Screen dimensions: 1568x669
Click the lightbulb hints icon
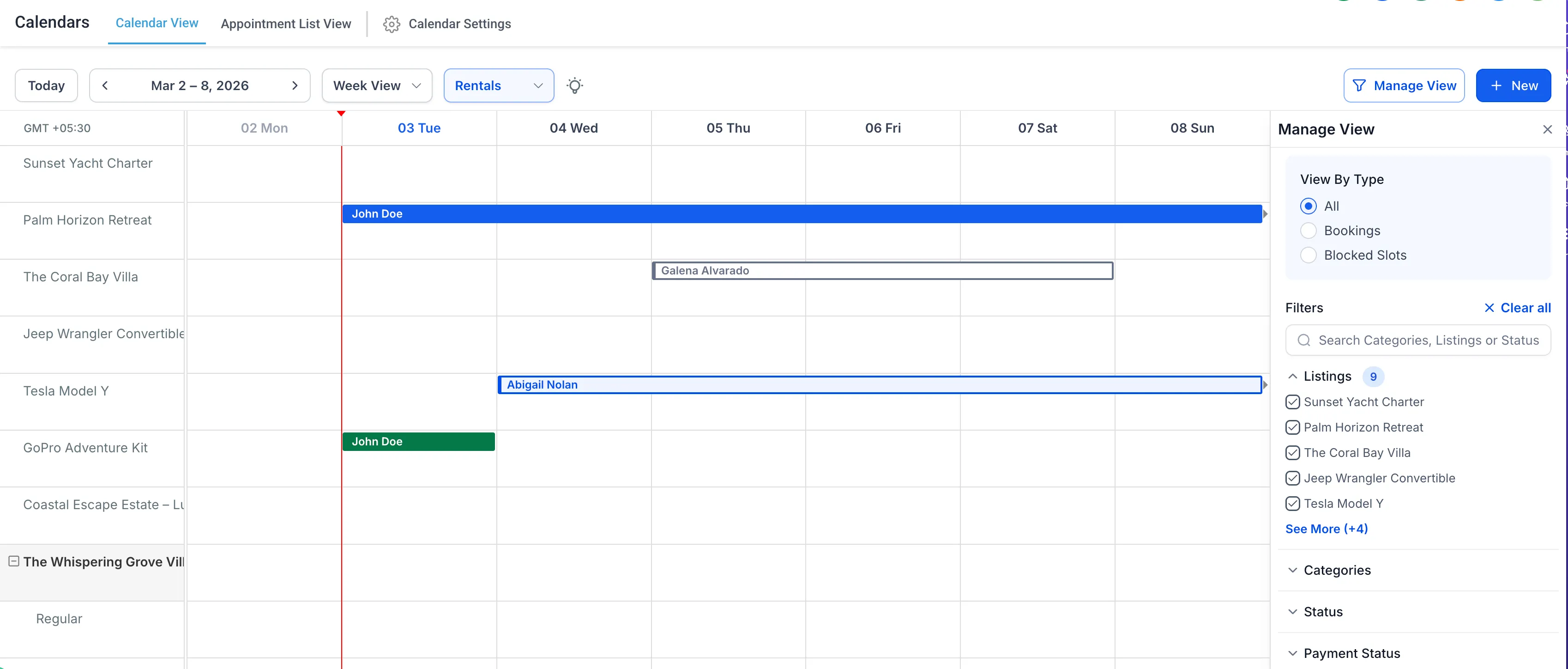[574, 85]
